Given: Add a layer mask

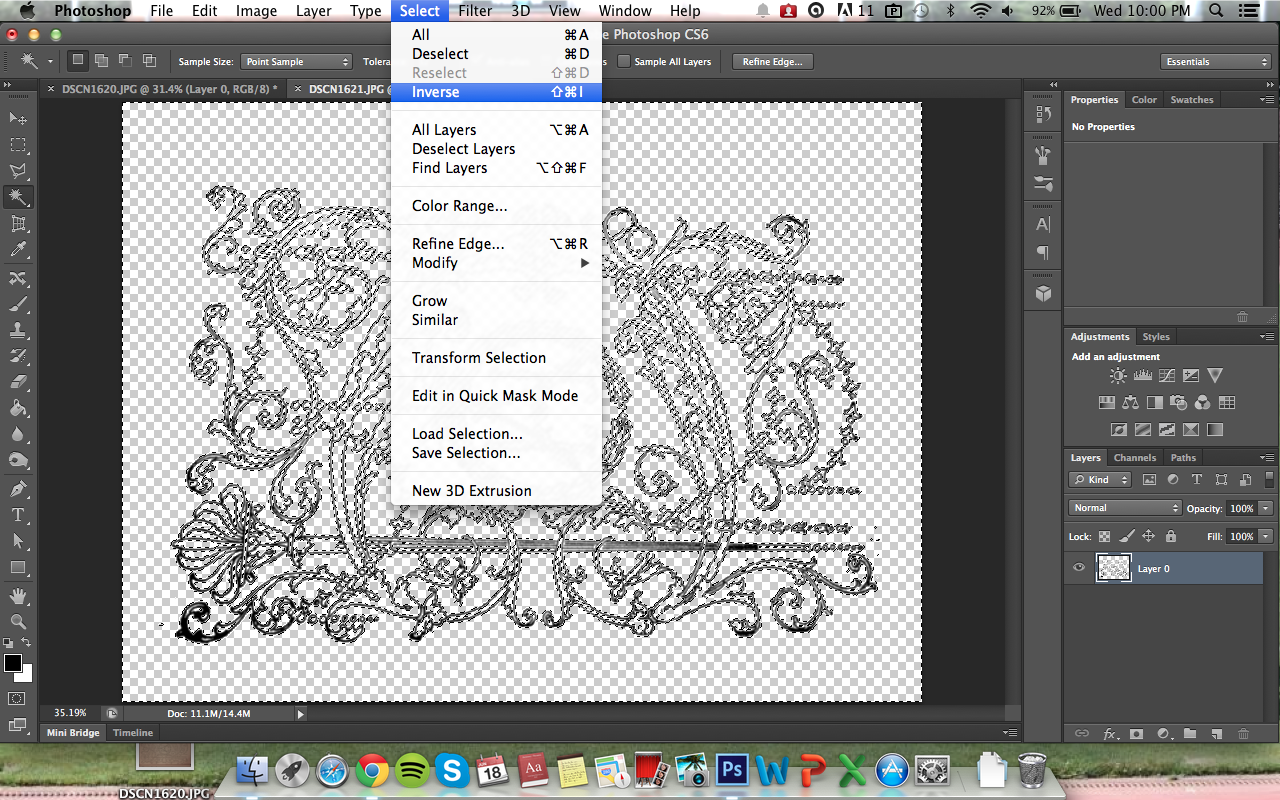Looking at the screenshot, I should [1136, 734].
